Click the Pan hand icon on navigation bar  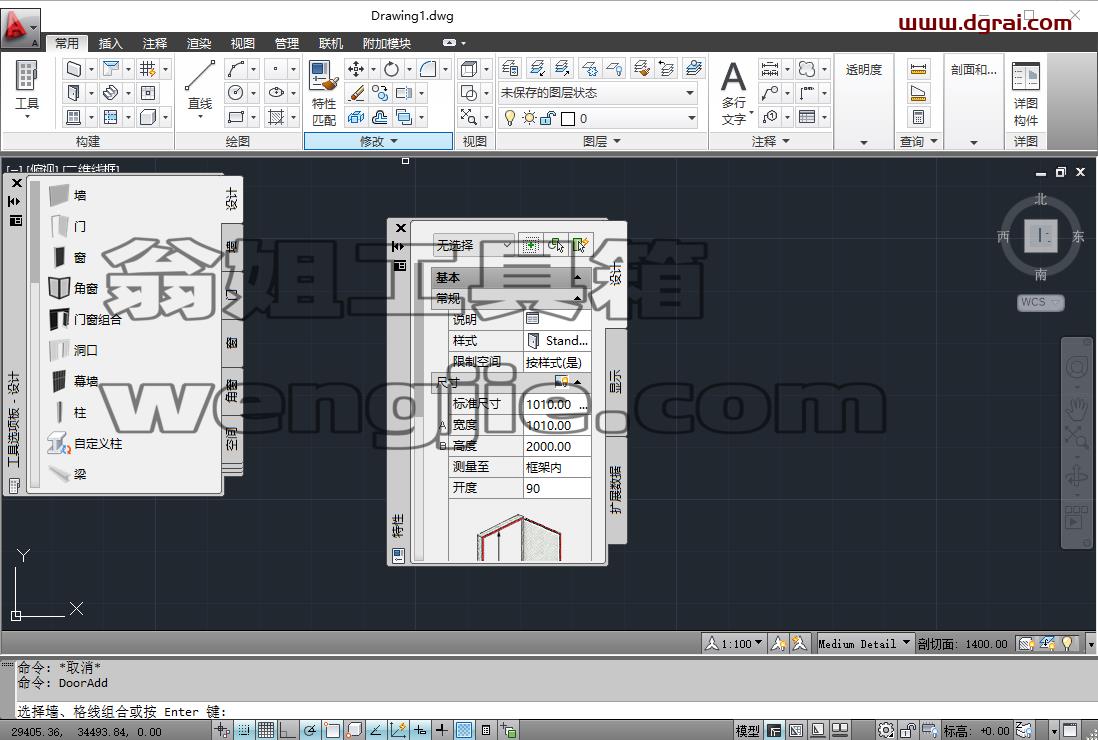click(1076, 407)
